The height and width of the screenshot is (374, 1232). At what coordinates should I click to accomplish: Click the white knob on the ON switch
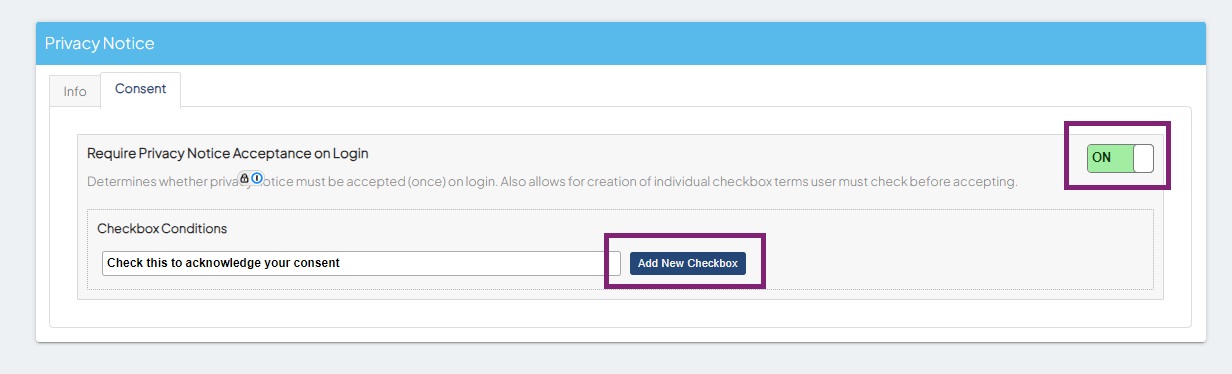tap(1144, 158)
